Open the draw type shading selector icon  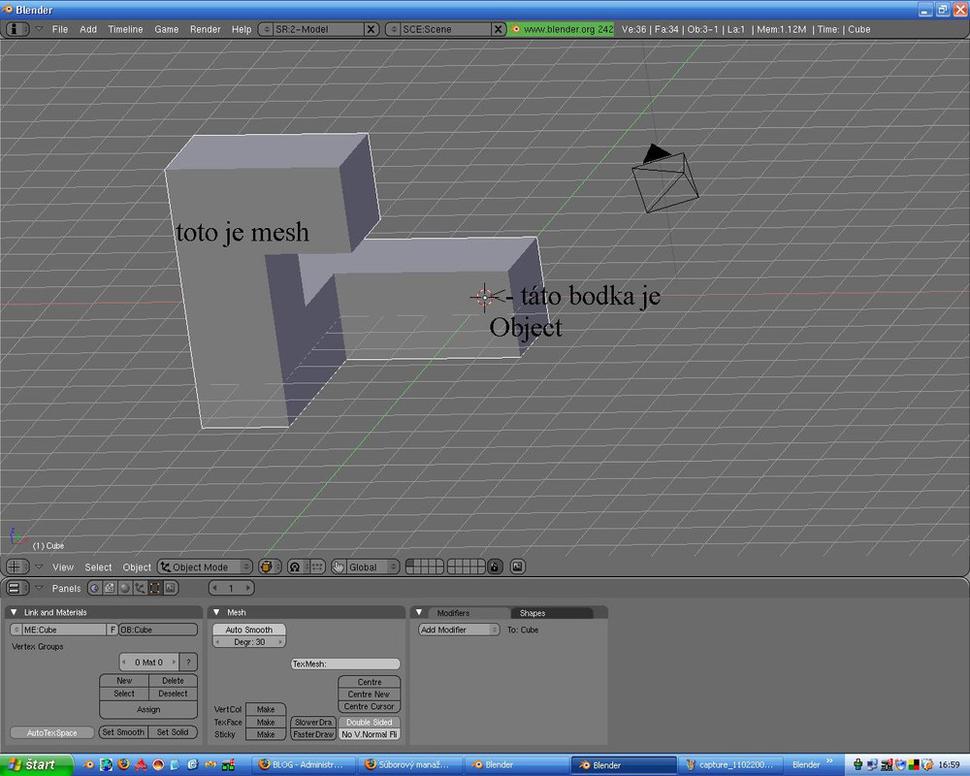(x=269, y=567)
